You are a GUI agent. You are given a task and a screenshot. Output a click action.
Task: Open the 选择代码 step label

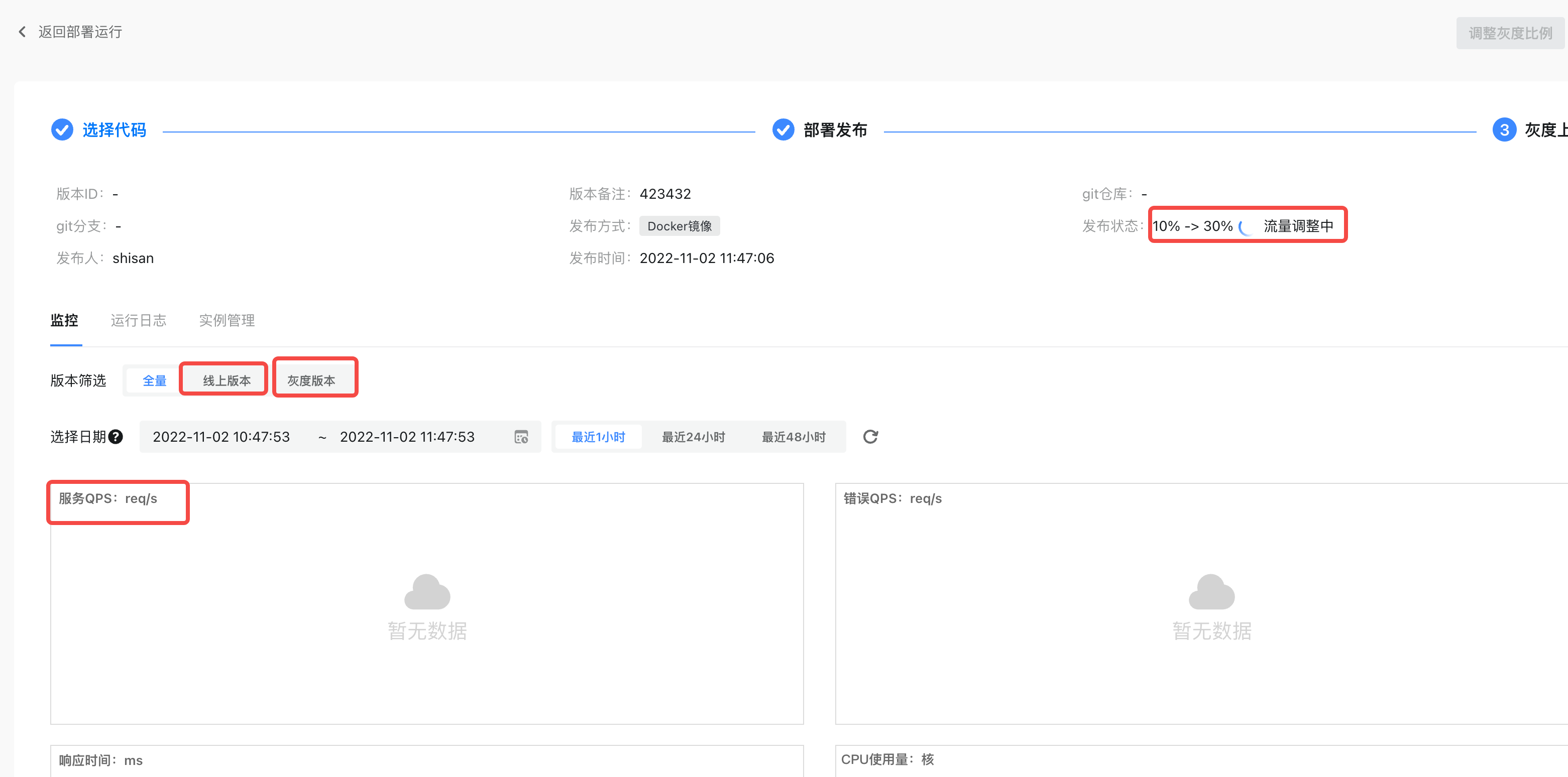click(115, 129)
